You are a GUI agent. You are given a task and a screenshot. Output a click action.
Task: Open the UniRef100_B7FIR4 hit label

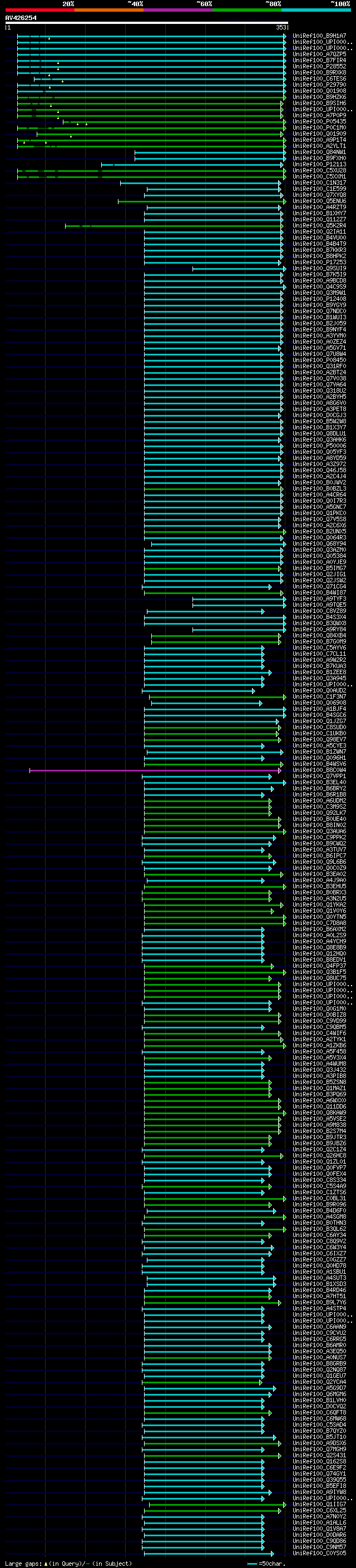(319, 60)
